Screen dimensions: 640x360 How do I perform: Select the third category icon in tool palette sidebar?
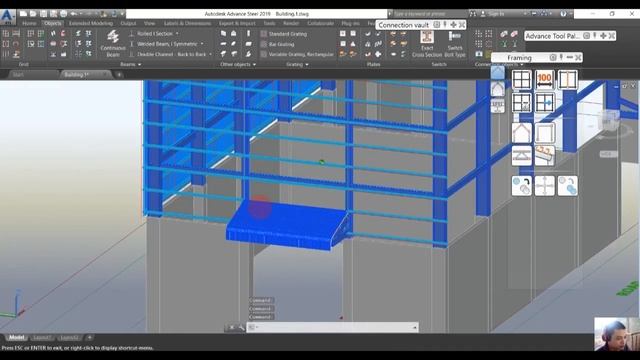coord(498,106)
